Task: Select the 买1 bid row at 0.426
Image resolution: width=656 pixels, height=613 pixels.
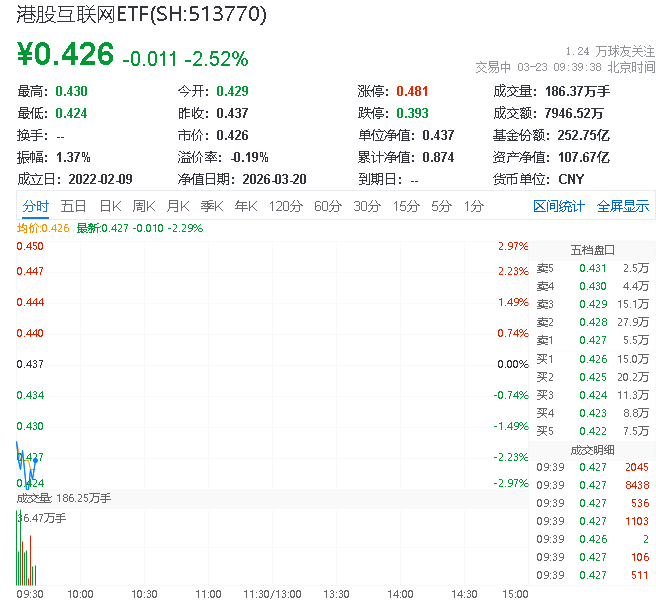Action: click(592, 359)
